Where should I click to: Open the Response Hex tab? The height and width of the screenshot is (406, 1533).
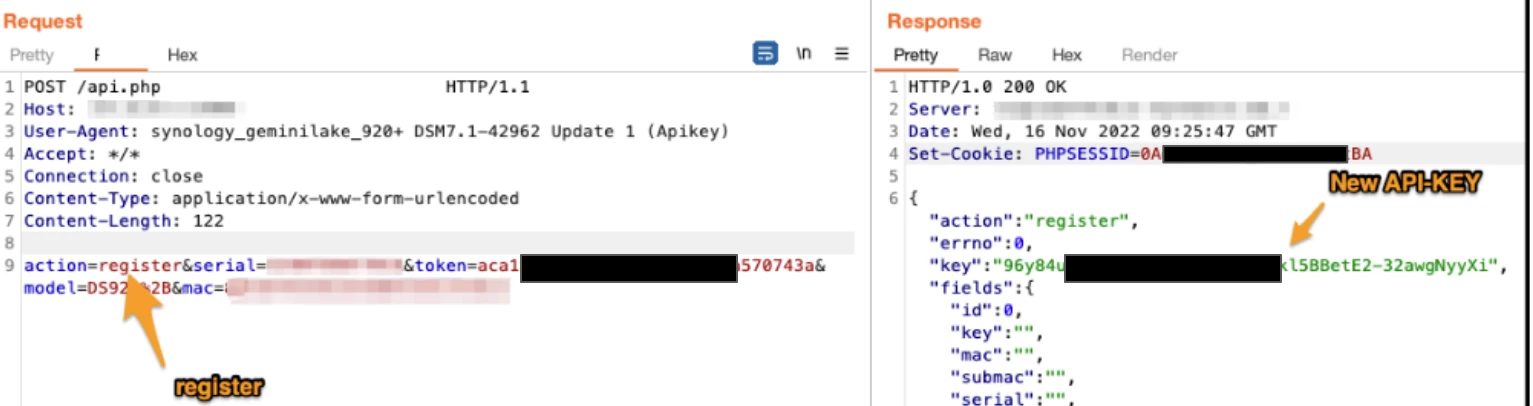pyautogui.click(x=1067, y=55)
